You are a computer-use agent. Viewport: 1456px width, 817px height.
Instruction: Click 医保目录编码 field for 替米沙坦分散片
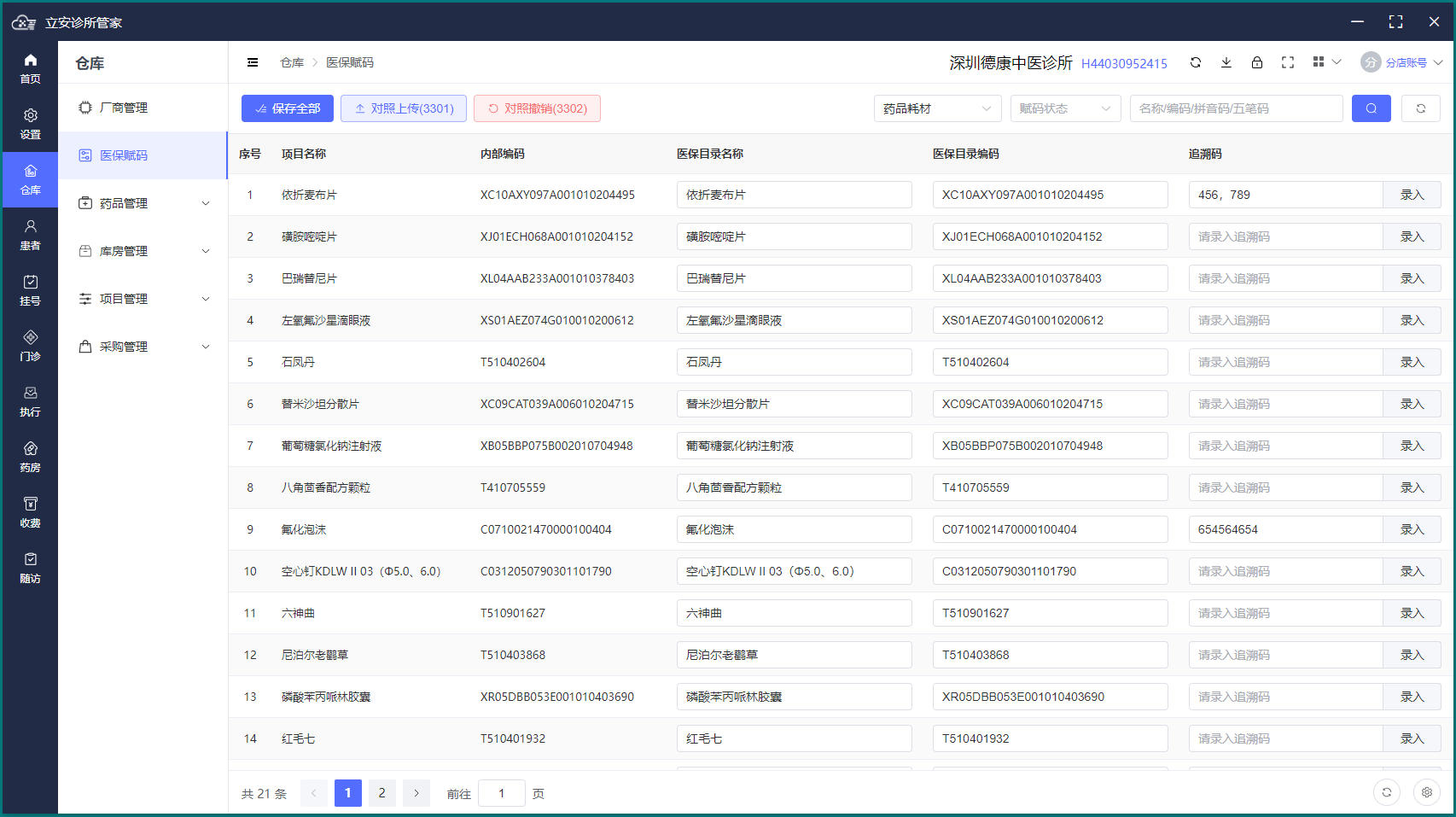coord(1050,404)
